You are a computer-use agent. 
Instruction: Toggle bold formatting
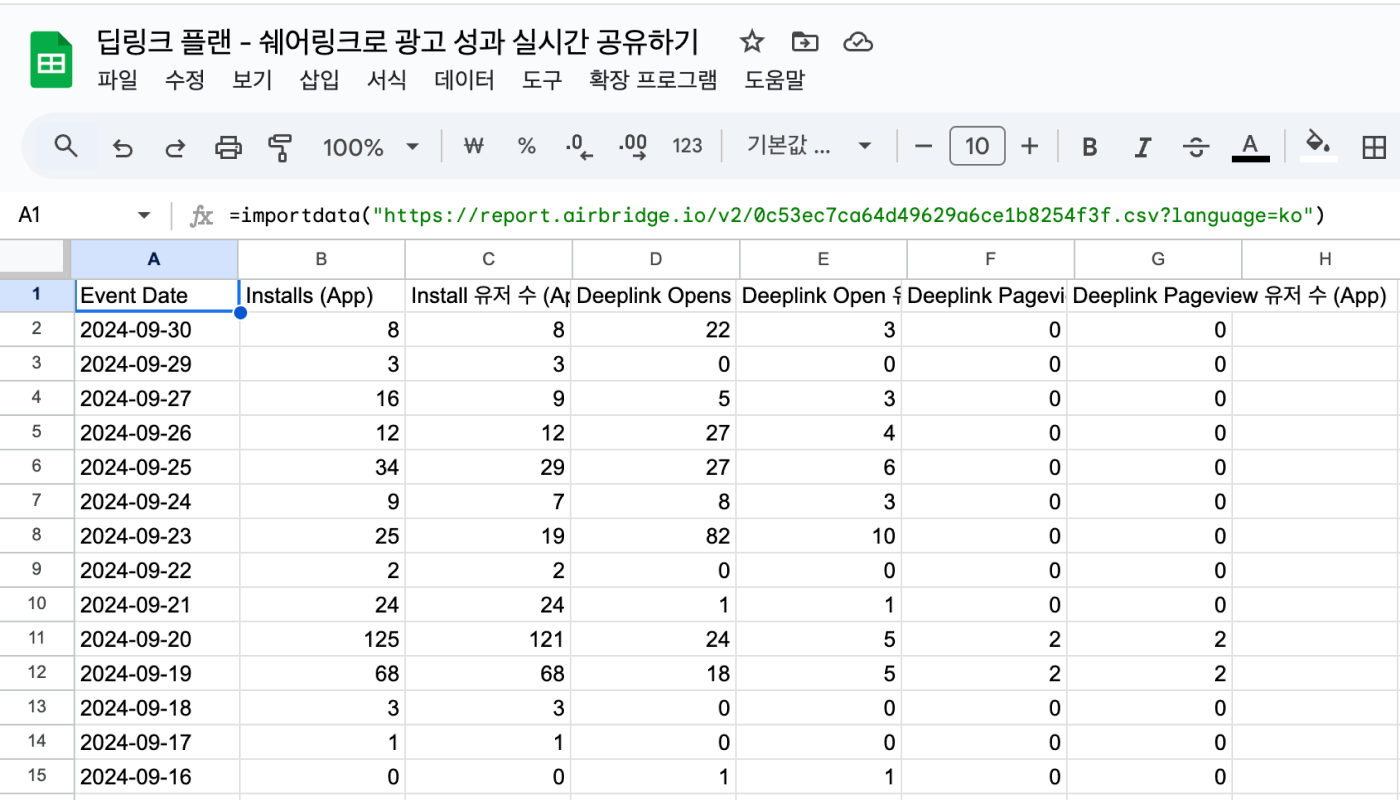pyautogui.click(x=1090, y=147)
